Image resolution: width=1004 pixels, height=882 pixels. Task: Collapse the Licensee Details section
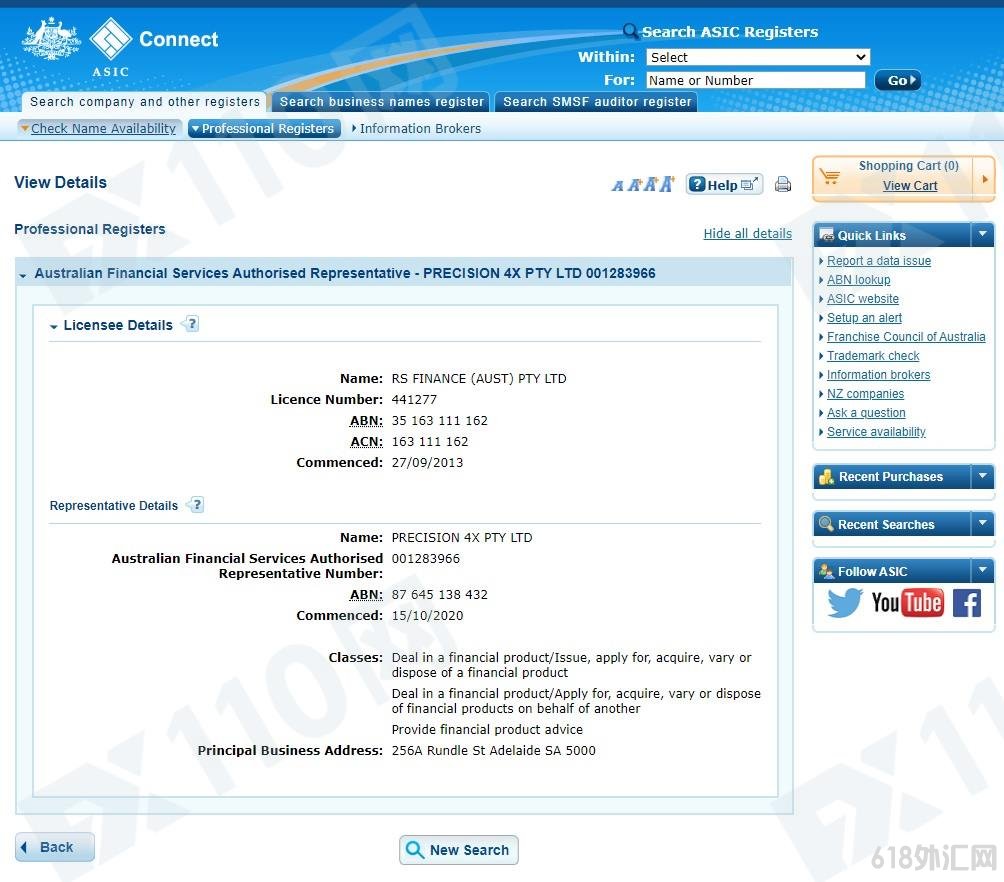54,327
